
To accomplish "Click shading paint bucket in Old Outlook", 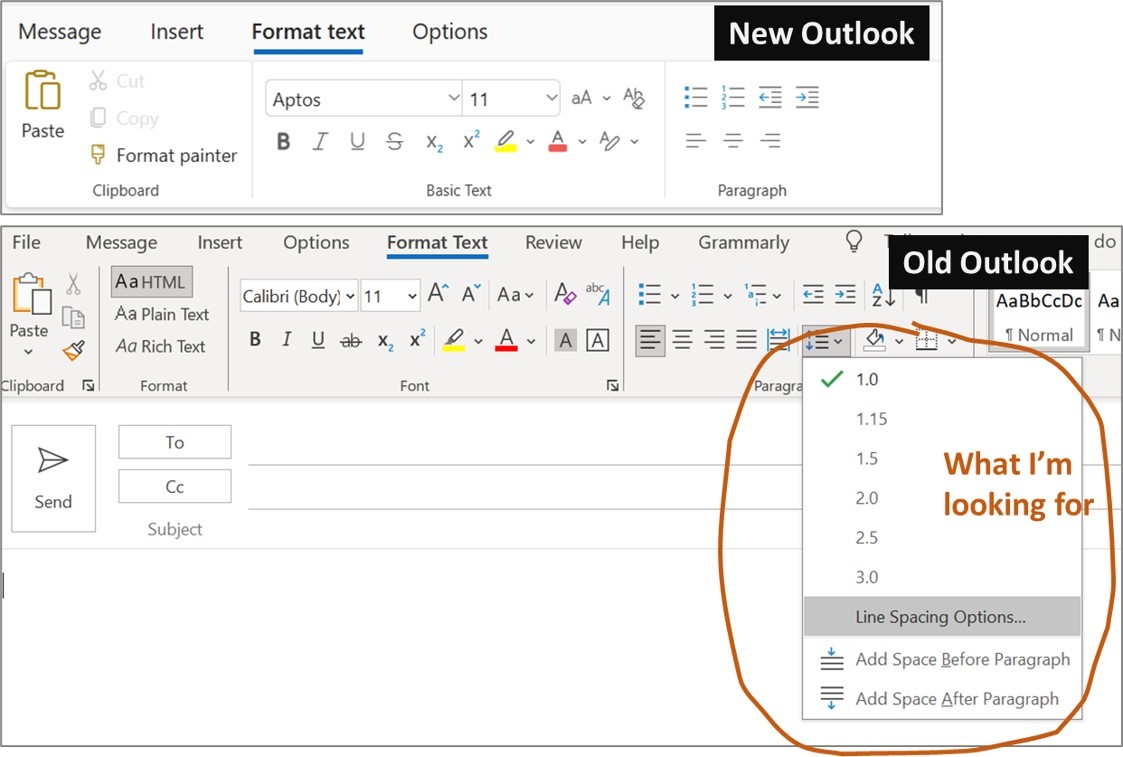I will tap(874, 339).
